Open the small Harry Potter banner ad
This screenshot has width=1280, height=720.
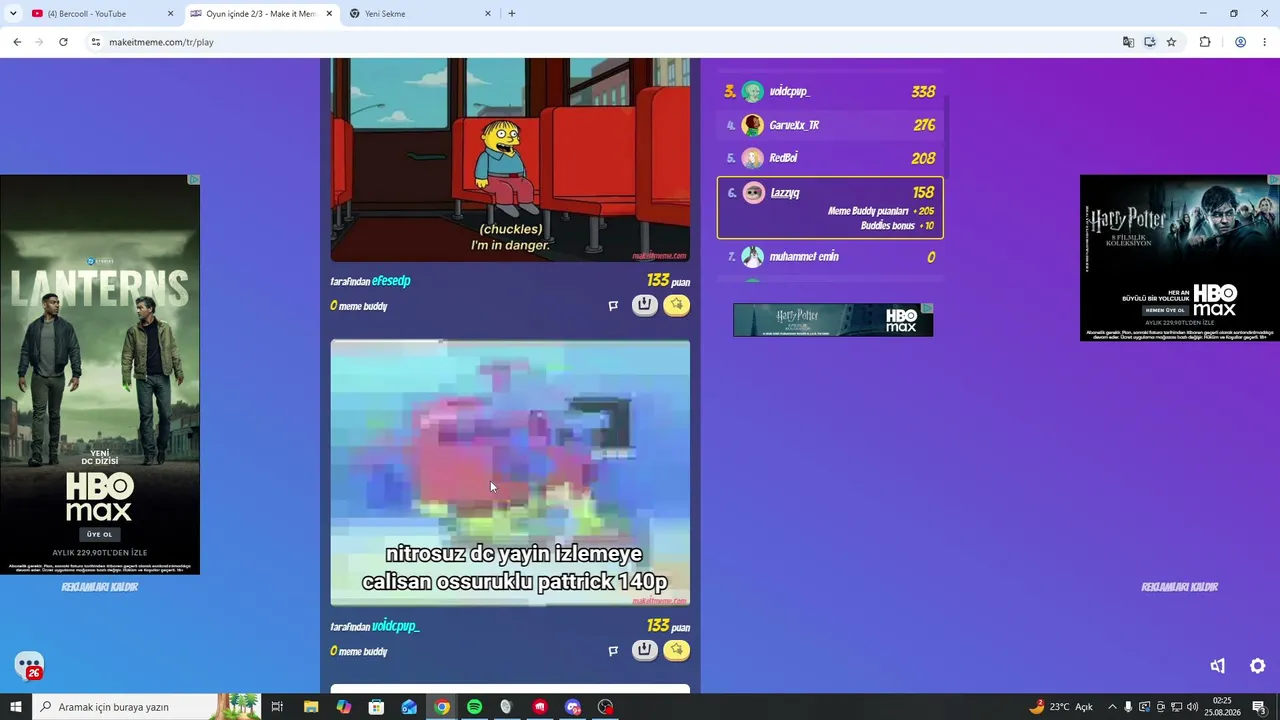pyautogui.click(x=833, y=320)
